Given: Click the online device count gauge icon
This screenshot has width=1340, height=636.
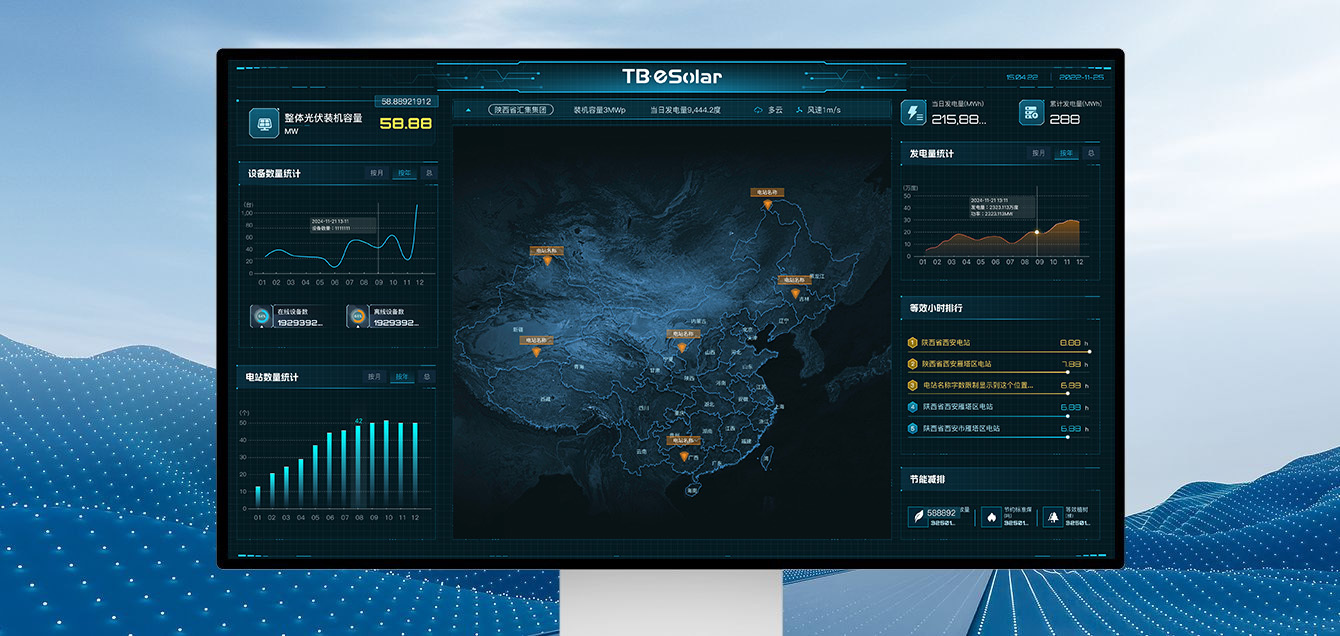Looking at the screenshot, I should pyautogui.click(x=262, y=316).
